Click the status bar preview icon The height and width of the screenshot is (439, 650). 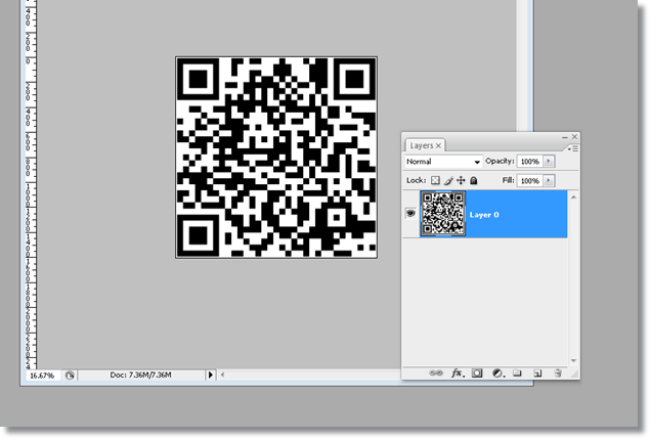[x=70, y=376]
